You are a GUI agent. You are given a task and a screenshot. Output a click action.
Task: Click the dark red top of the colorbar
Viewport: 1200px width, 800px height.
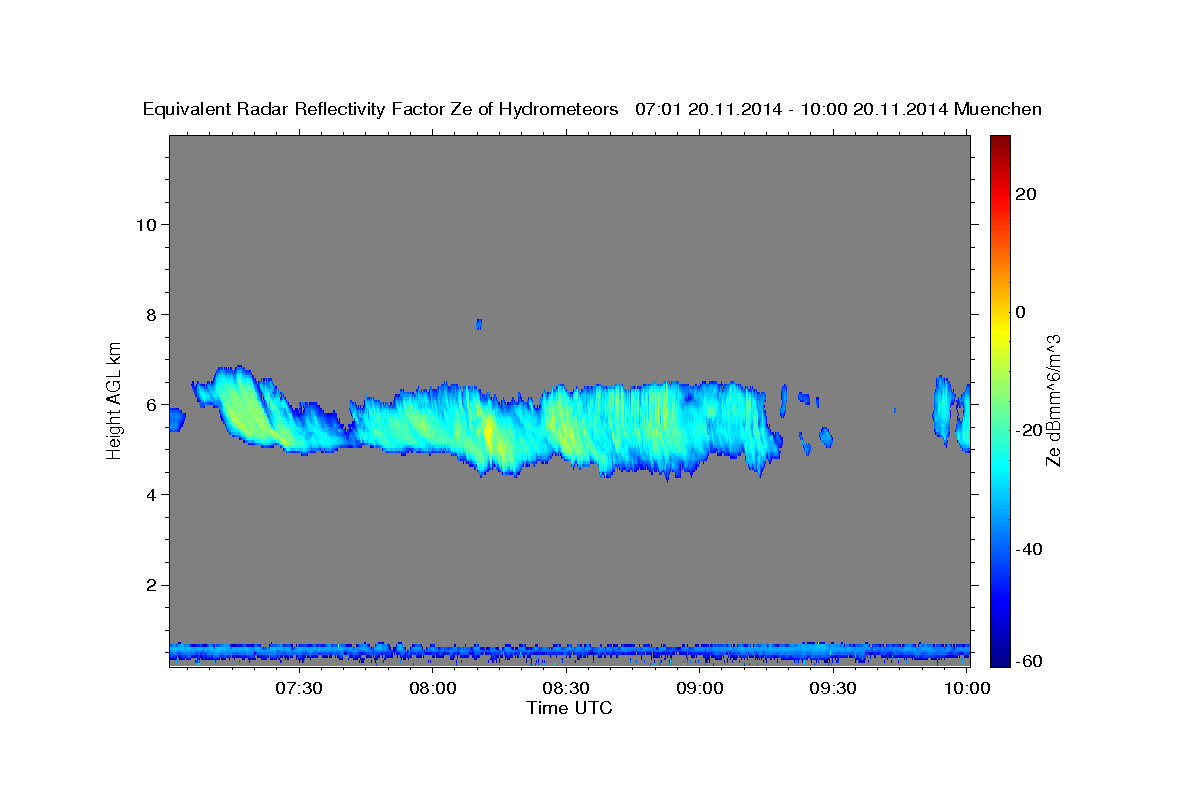click(x=1001, y=143)
